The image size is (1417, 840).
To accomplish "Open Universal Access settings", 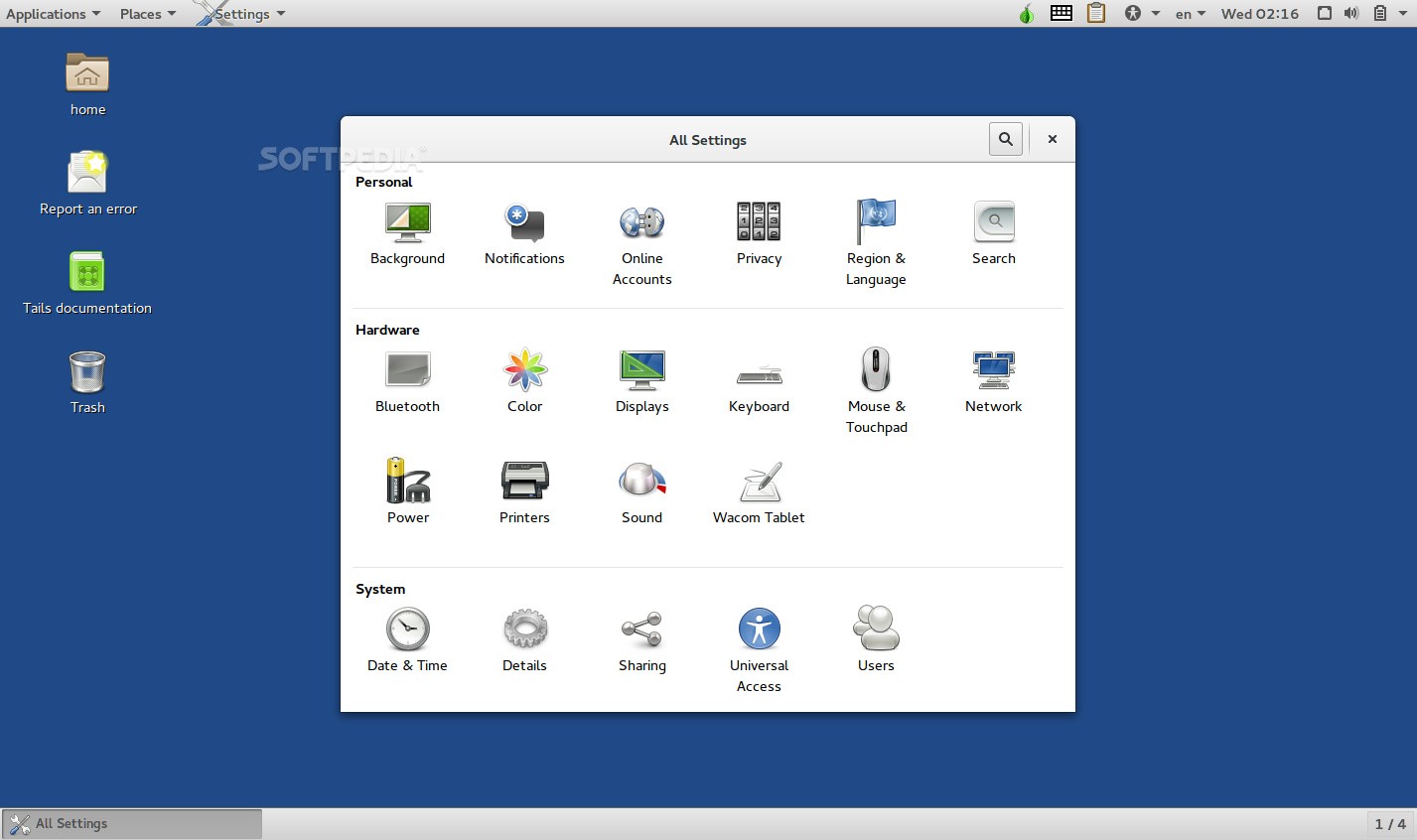I will coord(759,650).
